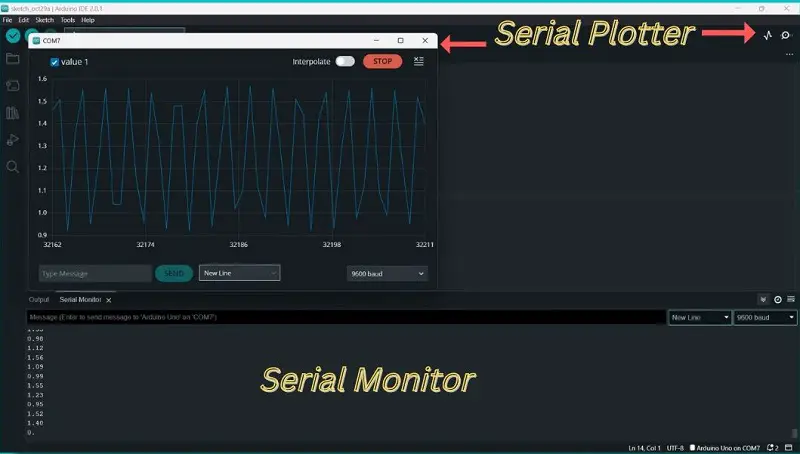This screenshot has width=800, height=454.
Task: Open the Search magnifier sidebar icon
Action: (13, 167)
